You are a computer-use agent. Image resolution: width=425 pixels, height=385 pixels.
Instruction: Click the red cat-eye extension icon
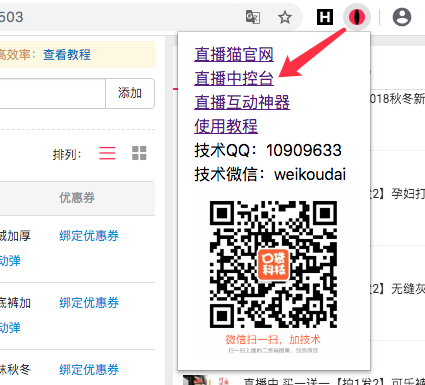click(x=357, y=17)
